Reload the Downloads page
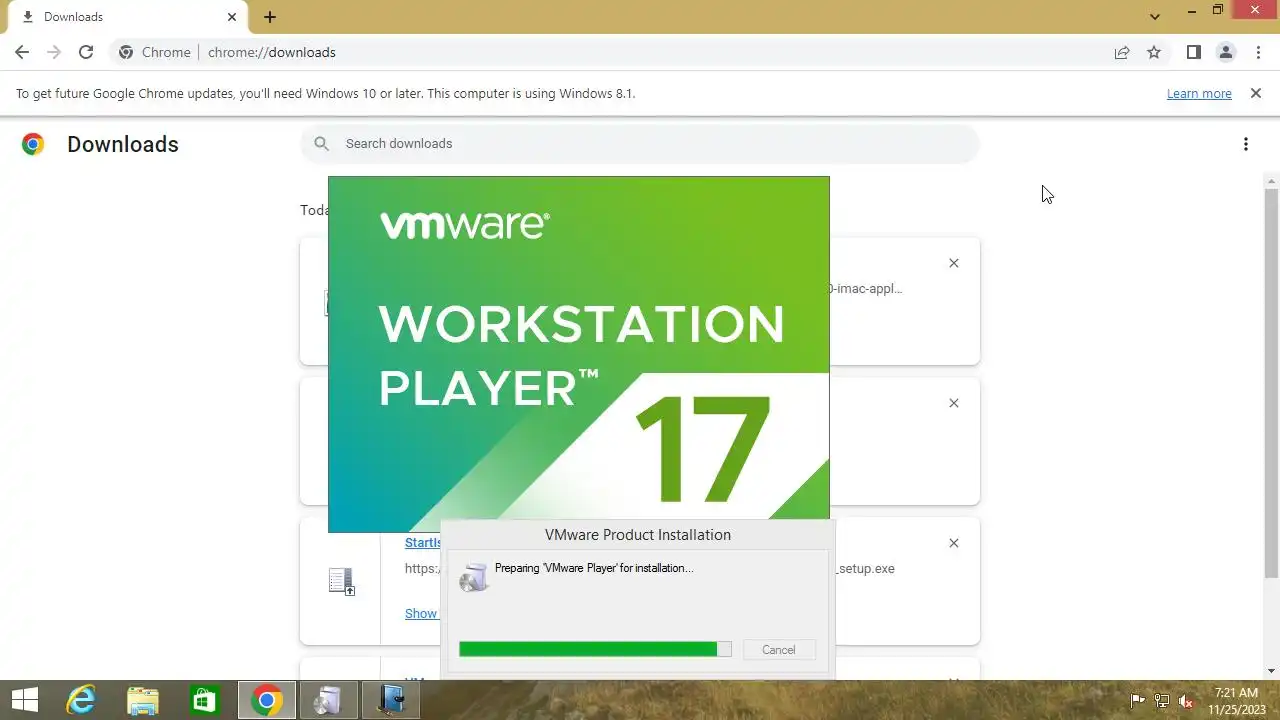 click(x=86, y=52)
